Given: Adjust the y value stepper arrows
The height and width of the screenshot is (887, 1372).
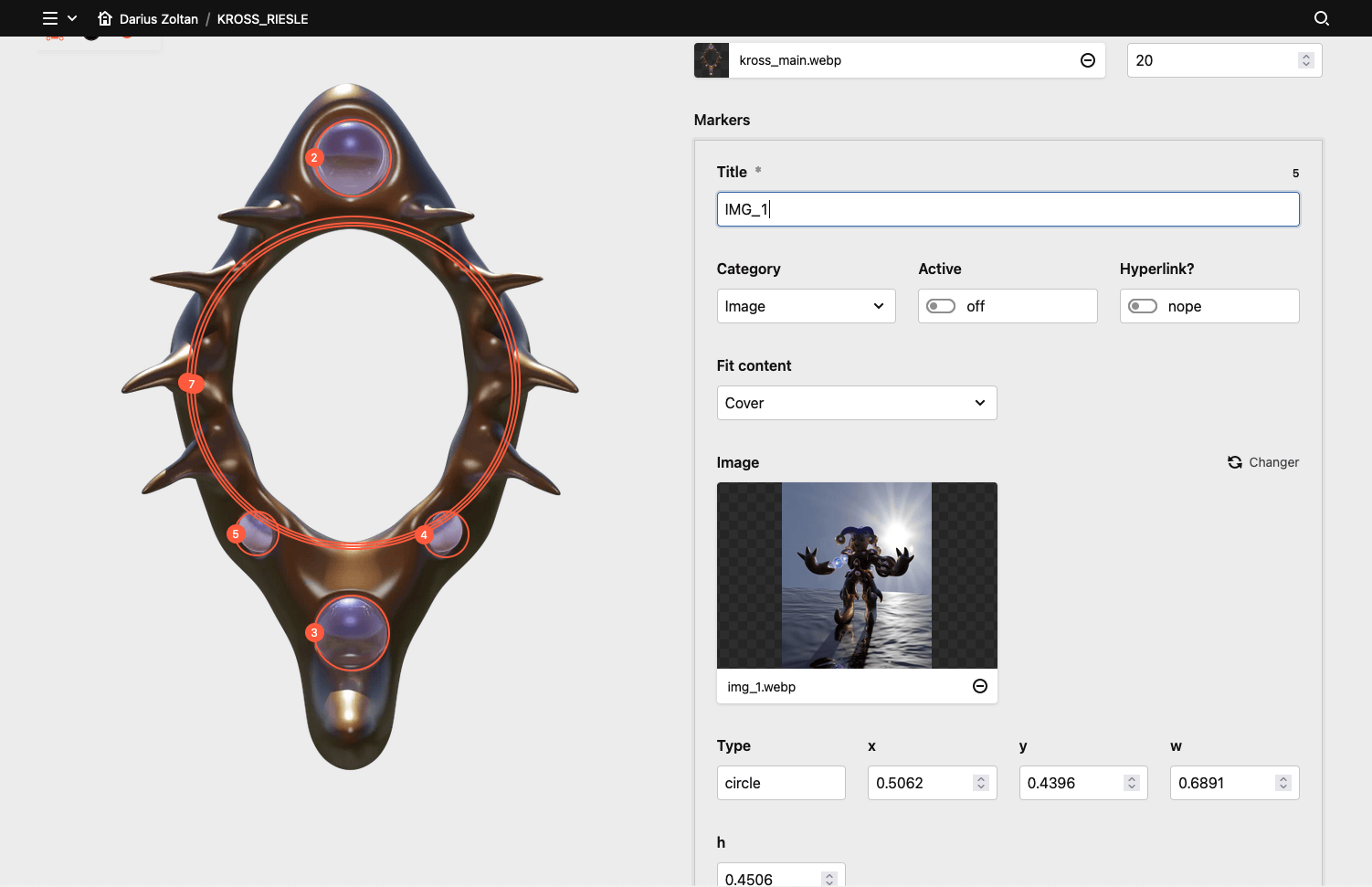Looking at the screenshot, I should [x=1132, y=783].
